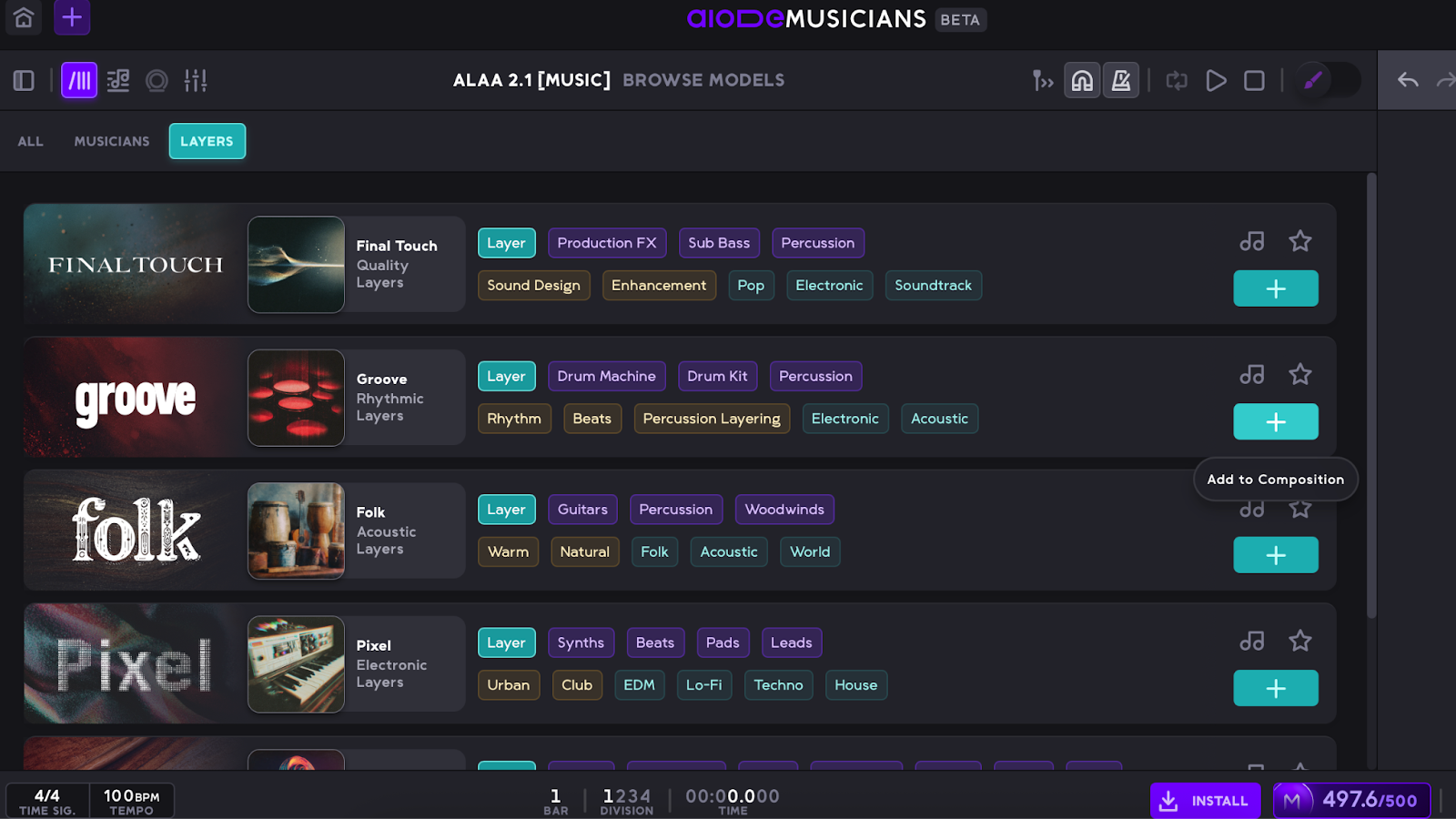The image size is (1456, 819).
Task: Open the playhead follow options icon
Action: 1042,81
